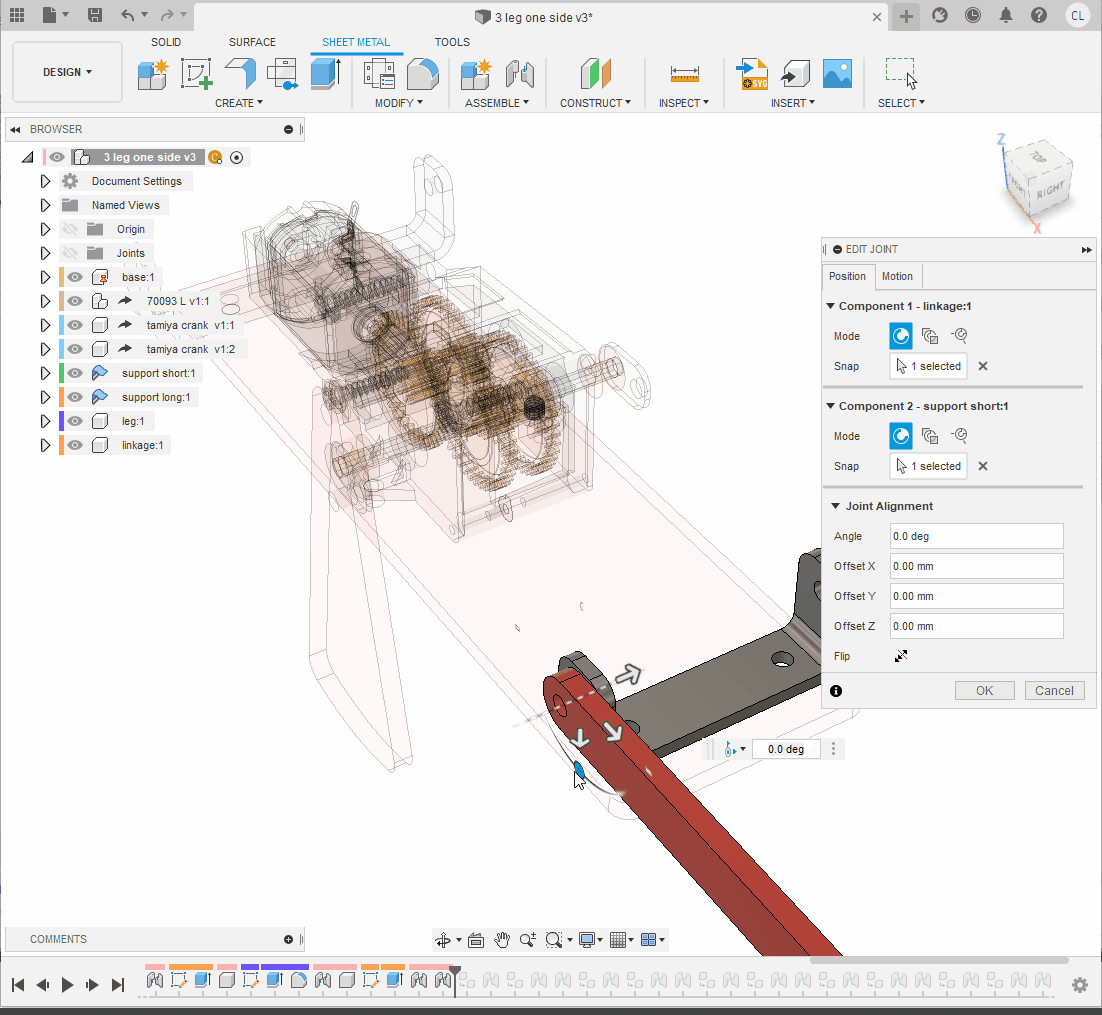Open the SOLID toolbar tab
The height and width of the screenshot is (1015, 1102).
coord(166,42)
